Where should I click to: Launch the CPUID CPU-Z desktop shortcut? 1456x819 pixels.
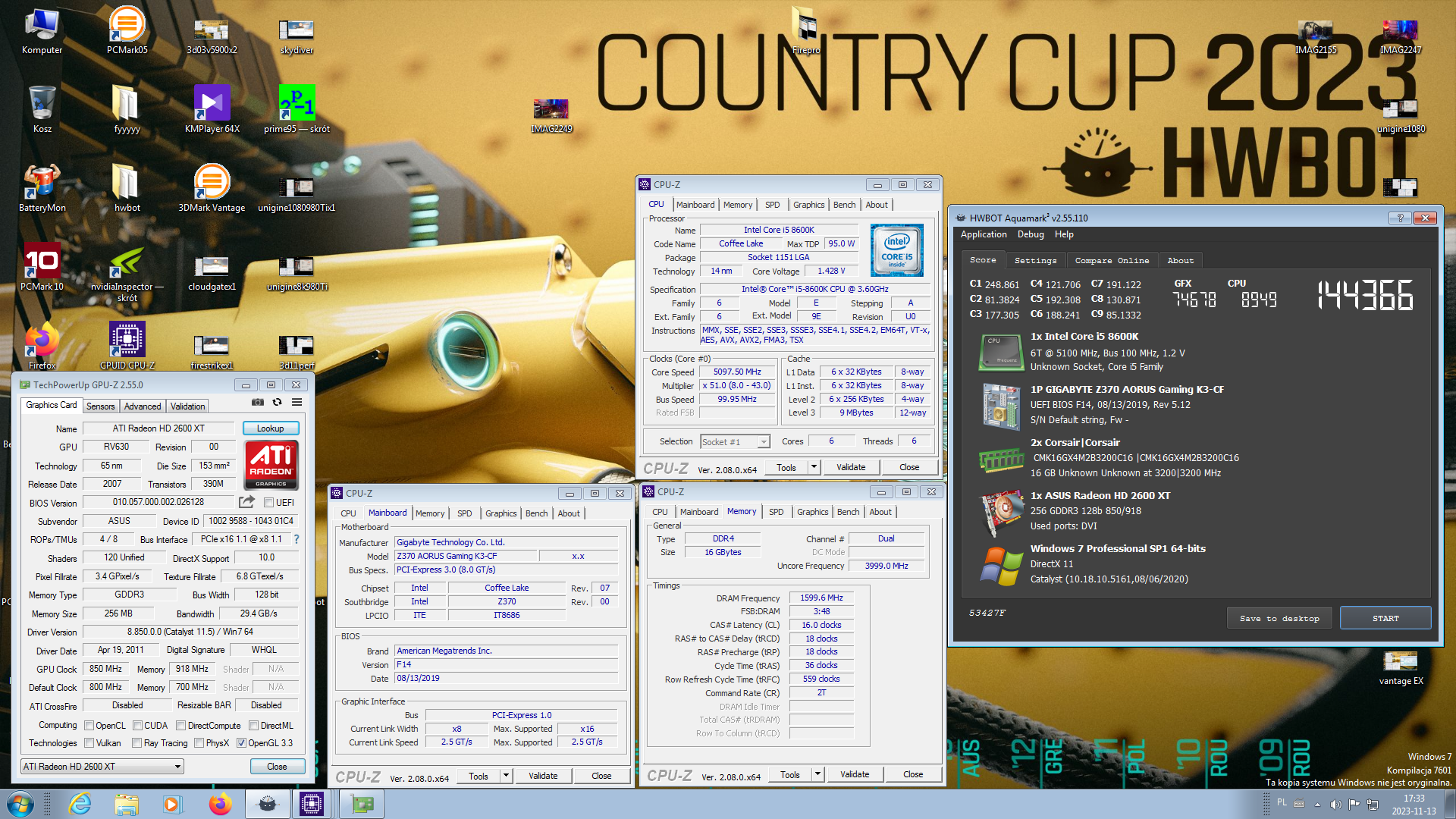click(x=127, y=346)
